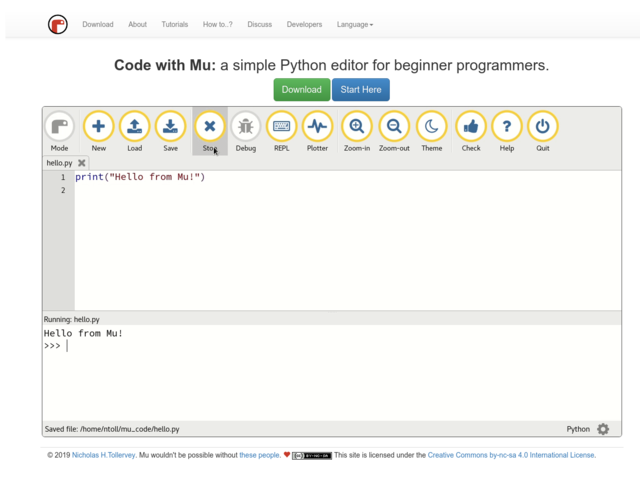
Task: Go to Tutorials in the navbar
Action: tap(175, 24)
